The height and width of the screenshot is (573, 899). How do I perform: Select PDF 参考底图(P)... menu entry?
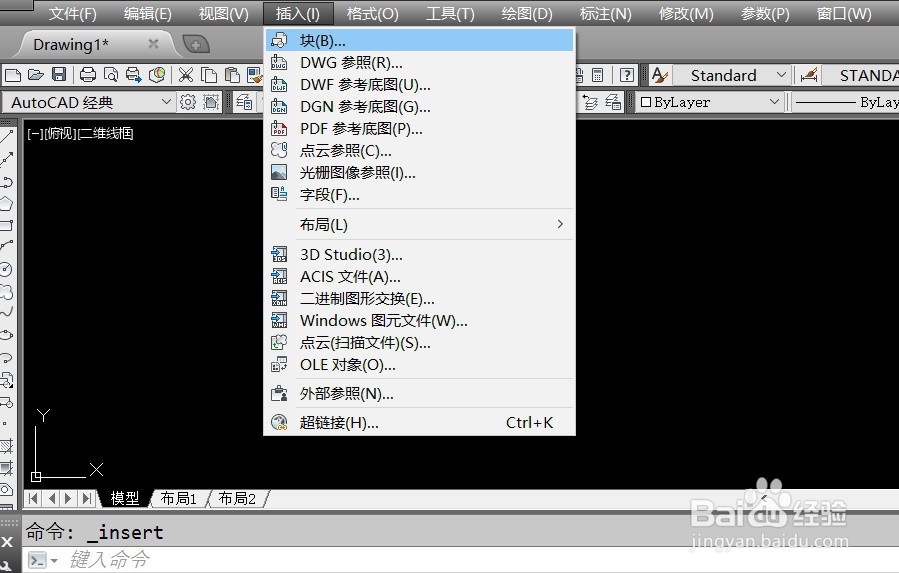[x=420, y=128]
